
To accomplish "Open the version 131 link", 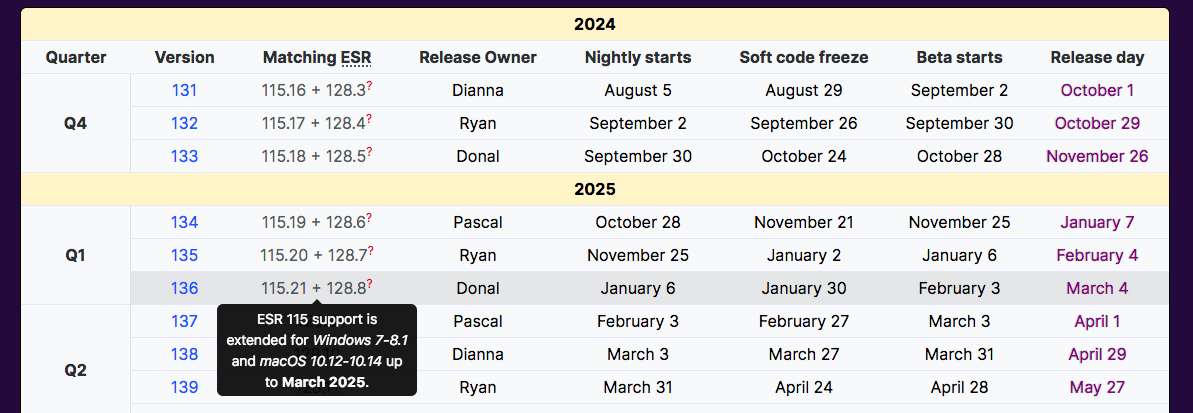I will pyautogui.click(x=184, y=90).
